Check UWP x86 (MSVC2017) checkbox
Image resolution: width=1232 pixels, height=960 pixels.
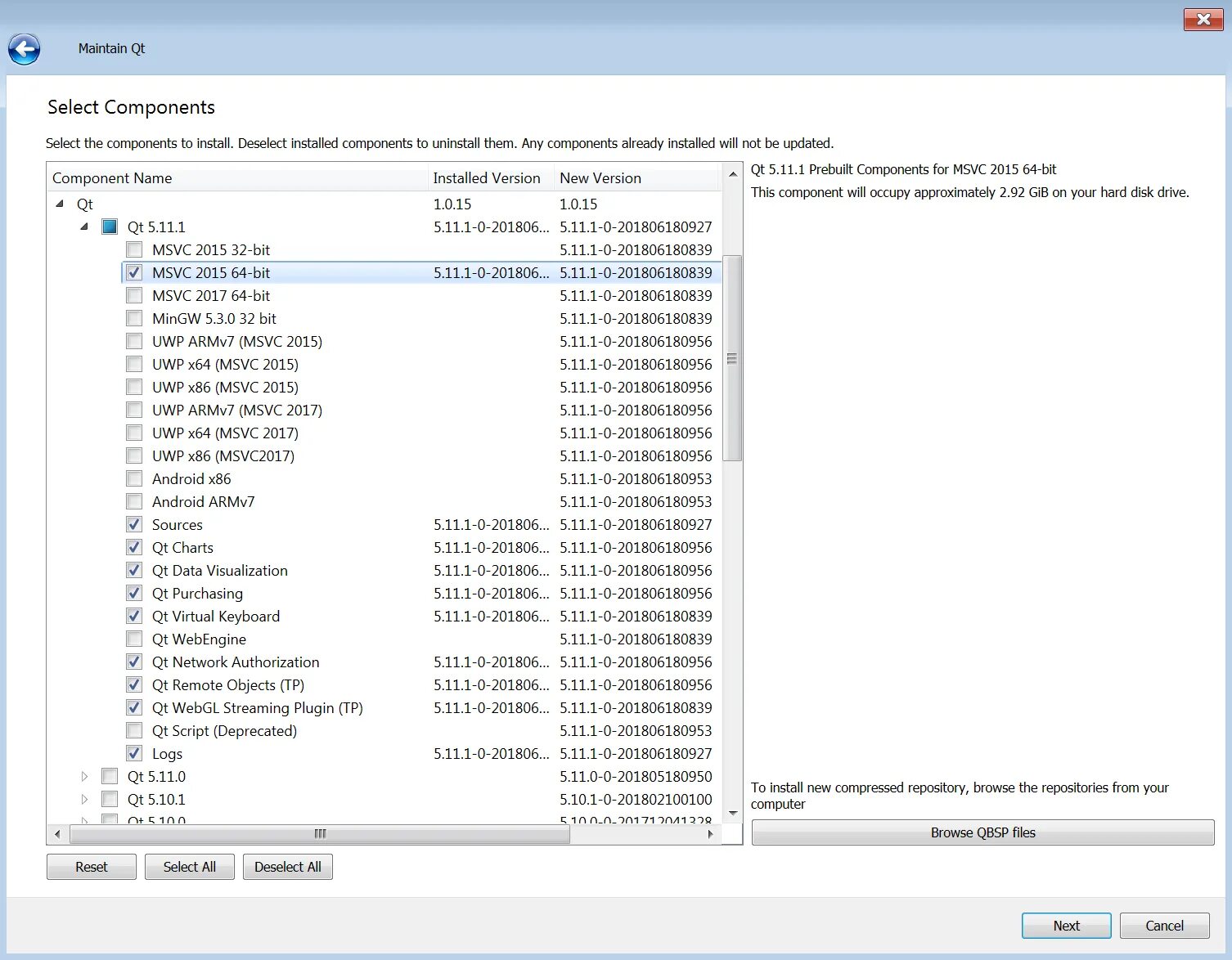134,455
